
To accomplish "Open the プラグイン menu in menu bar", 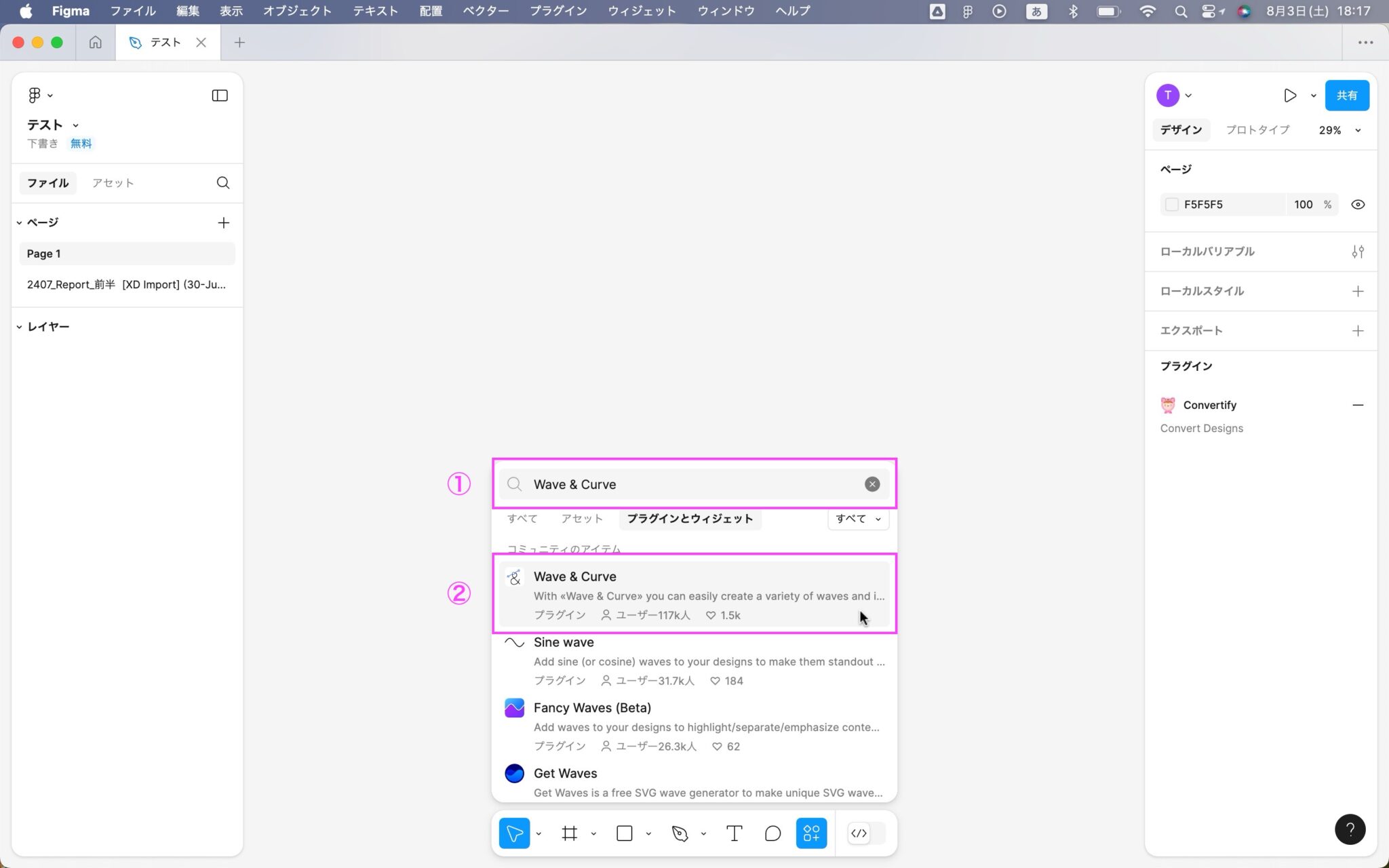I will (x=557, y=11).
